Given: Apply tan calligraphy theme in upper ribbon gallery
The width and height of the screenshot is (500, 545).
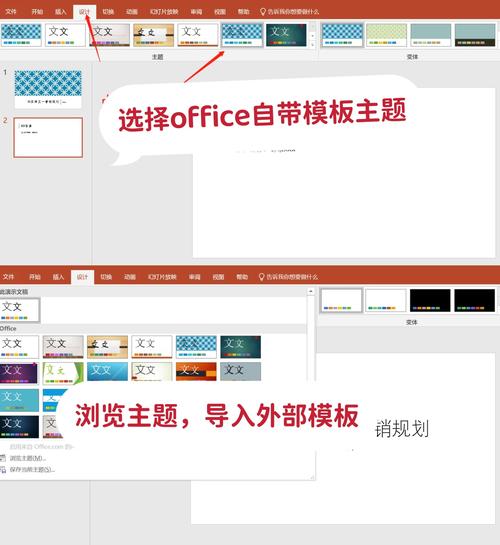Looking at the screenshot, I should click(x=154, y=35).
